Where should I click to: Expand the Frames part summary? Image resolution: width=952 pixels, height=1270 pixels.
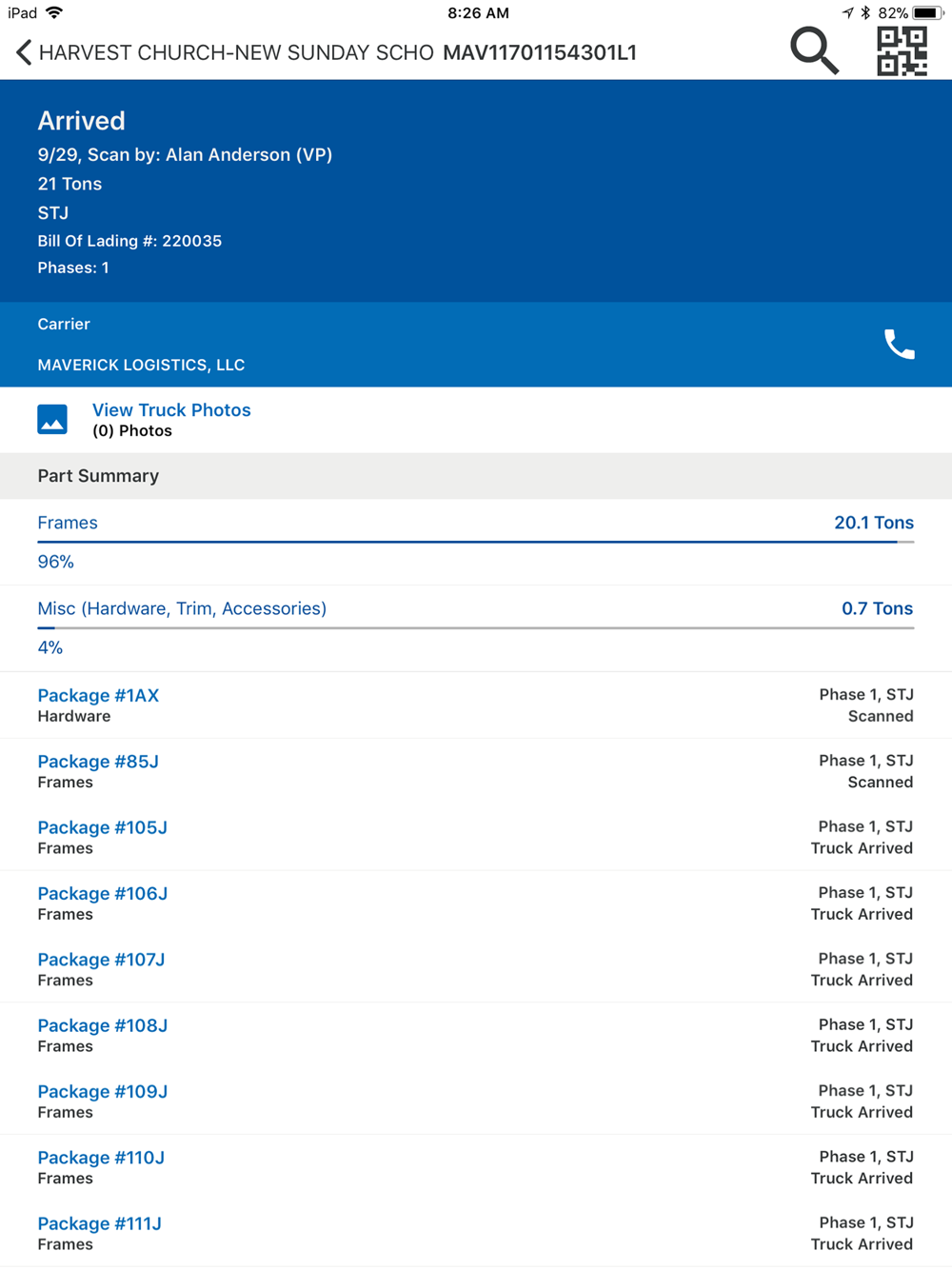point(68,523)
